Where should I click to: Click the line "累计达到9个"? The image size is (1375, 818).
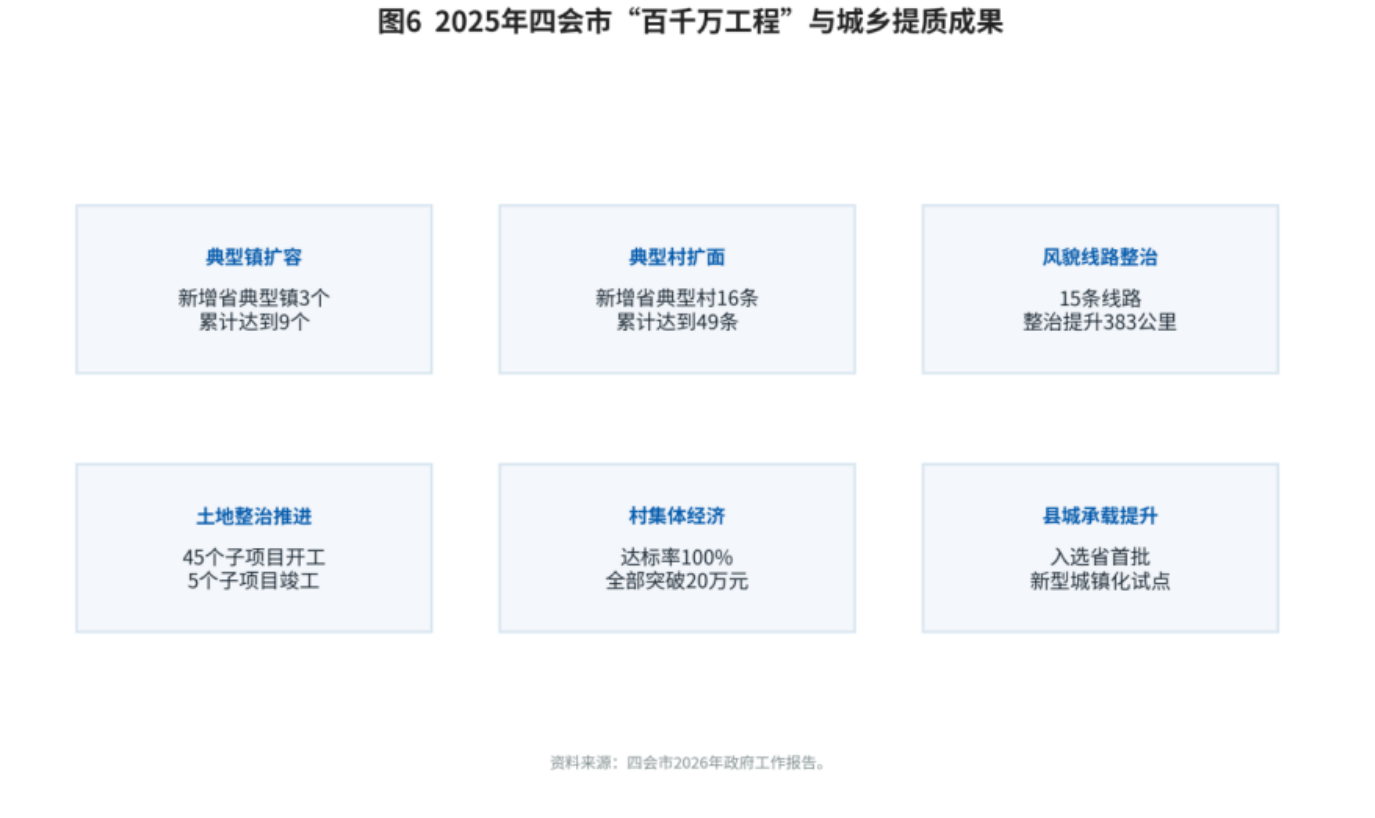coord(254,322)
